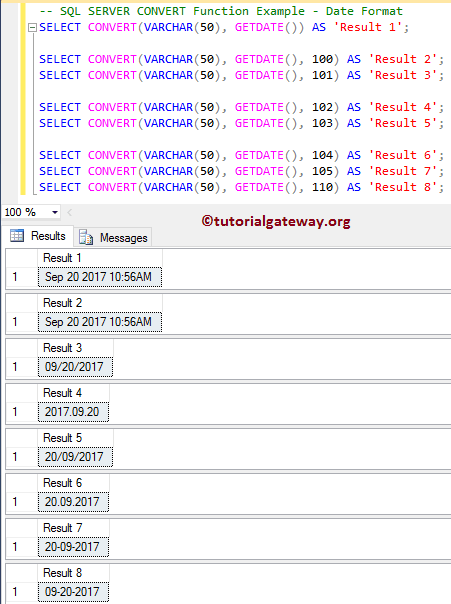Open the Results tab

[x=38, y=236]
